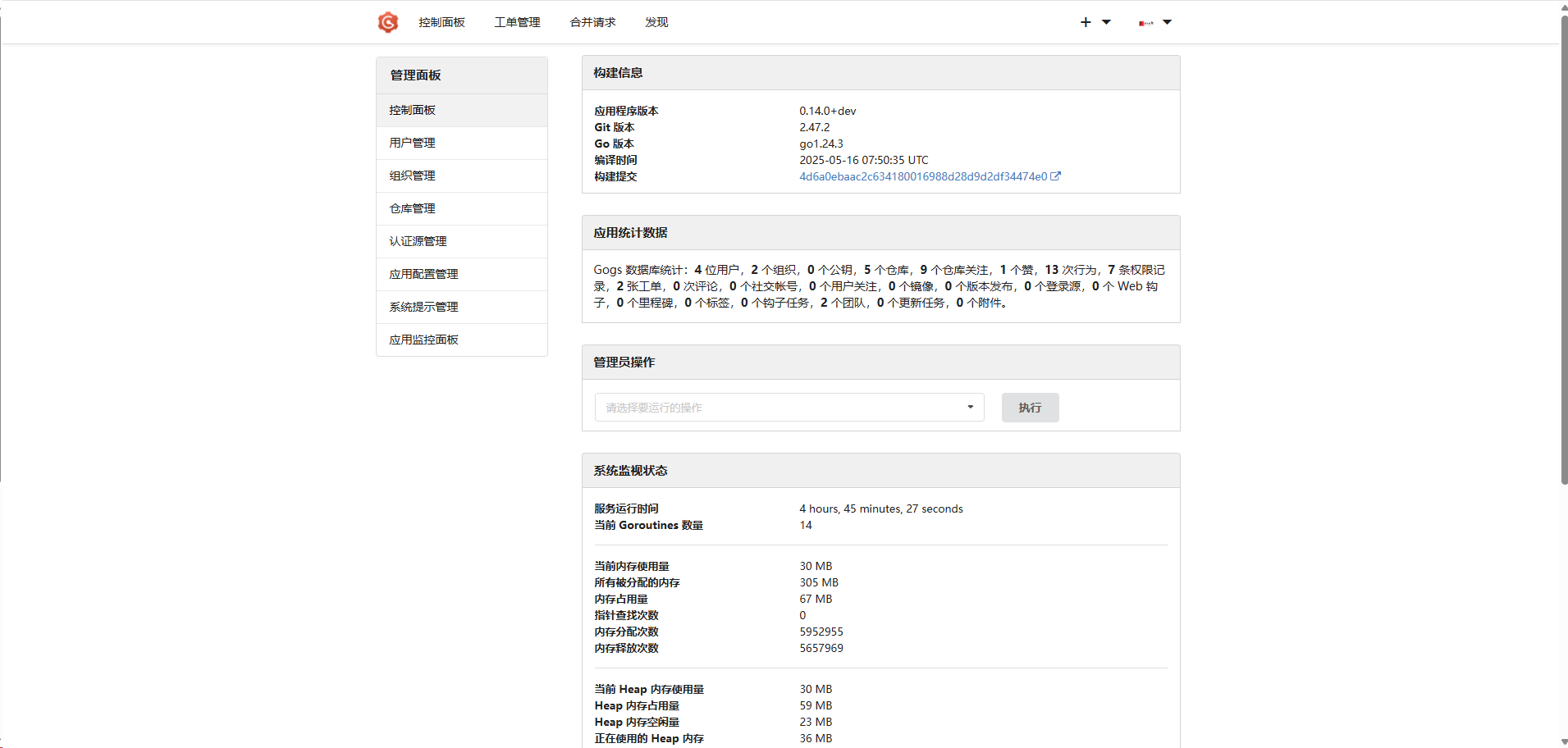Go to 控制面板 in top navigation
The height and width of the screenshot is (748, 1568).
point(441,22)
